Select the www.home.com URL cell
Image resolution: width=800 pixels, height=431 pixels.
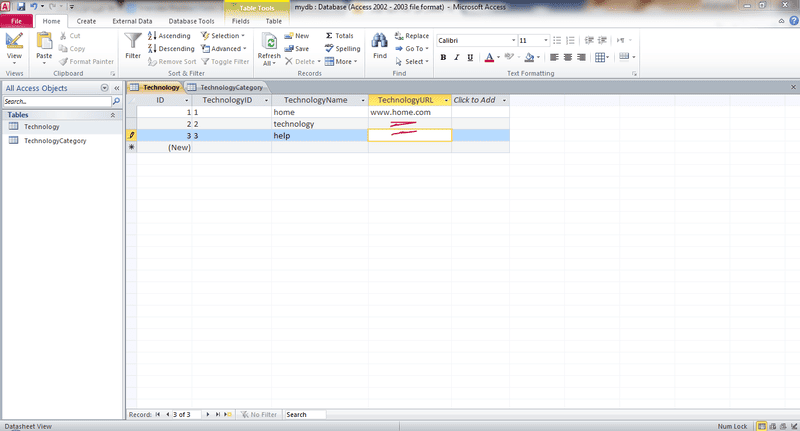coord(410,112)
